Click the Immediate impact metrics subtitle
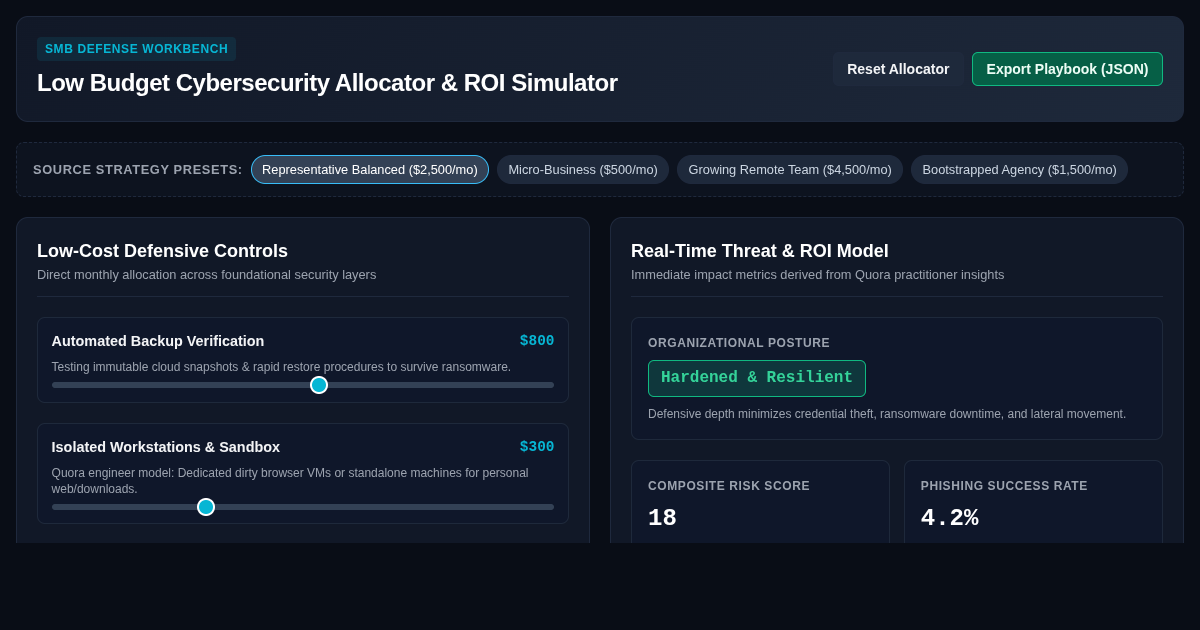Screen dimensions: 1200x630 817,275
